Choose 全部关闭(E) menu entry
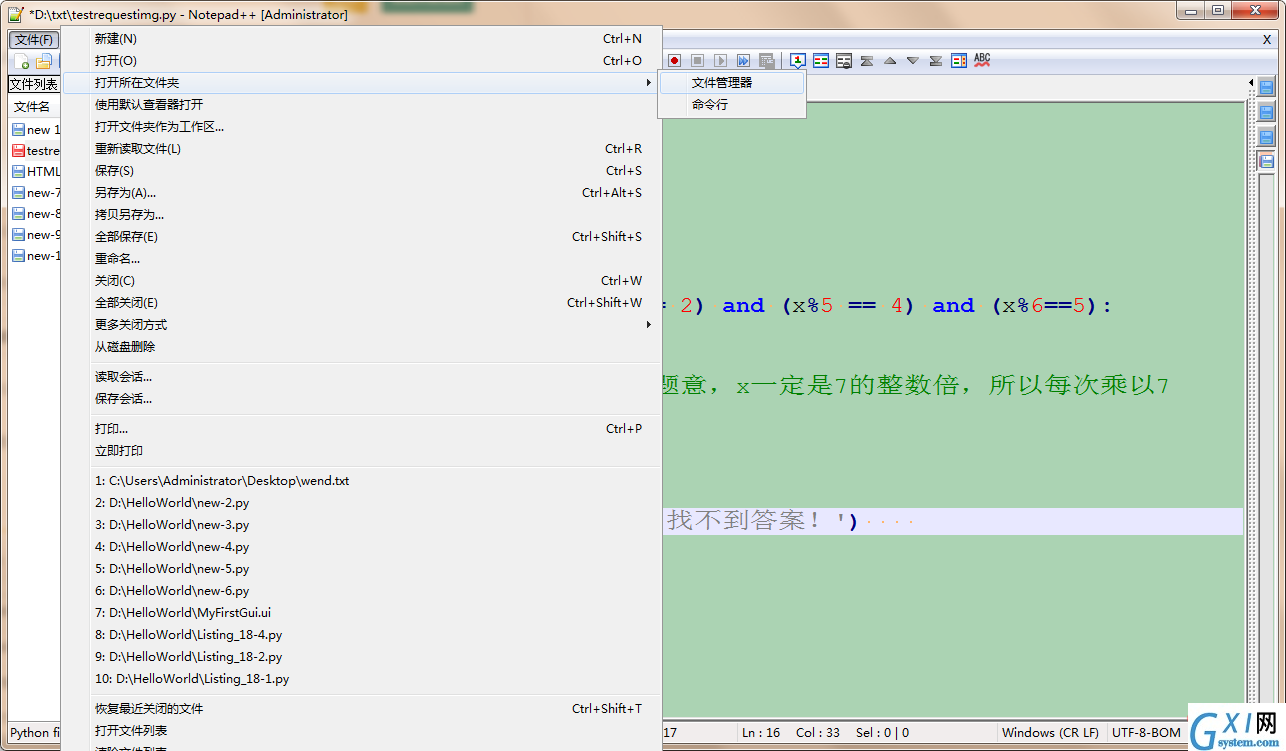The width and height of the screenshot is (1286, 751). point(362,303)
